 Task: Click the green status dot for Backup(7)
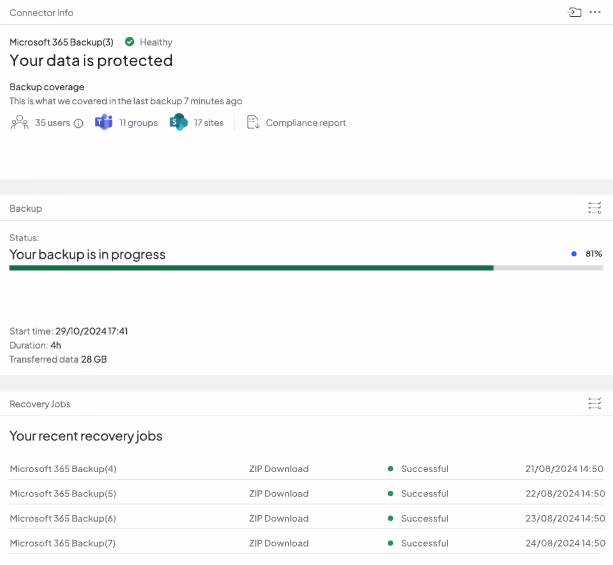click(x=390, y=543)
